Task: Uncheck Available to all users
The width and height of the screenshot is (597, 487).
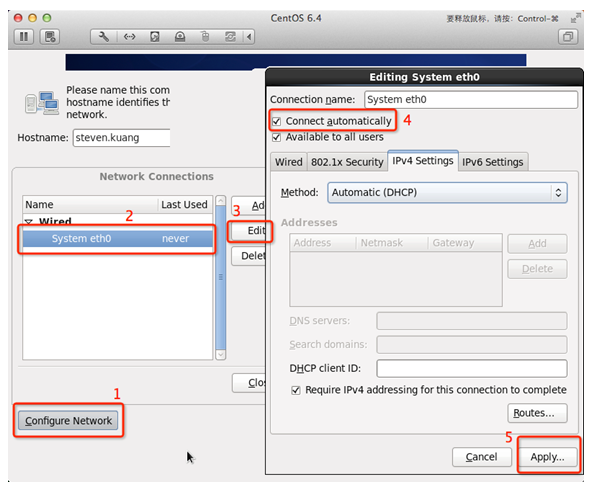Action: (277, 137)
